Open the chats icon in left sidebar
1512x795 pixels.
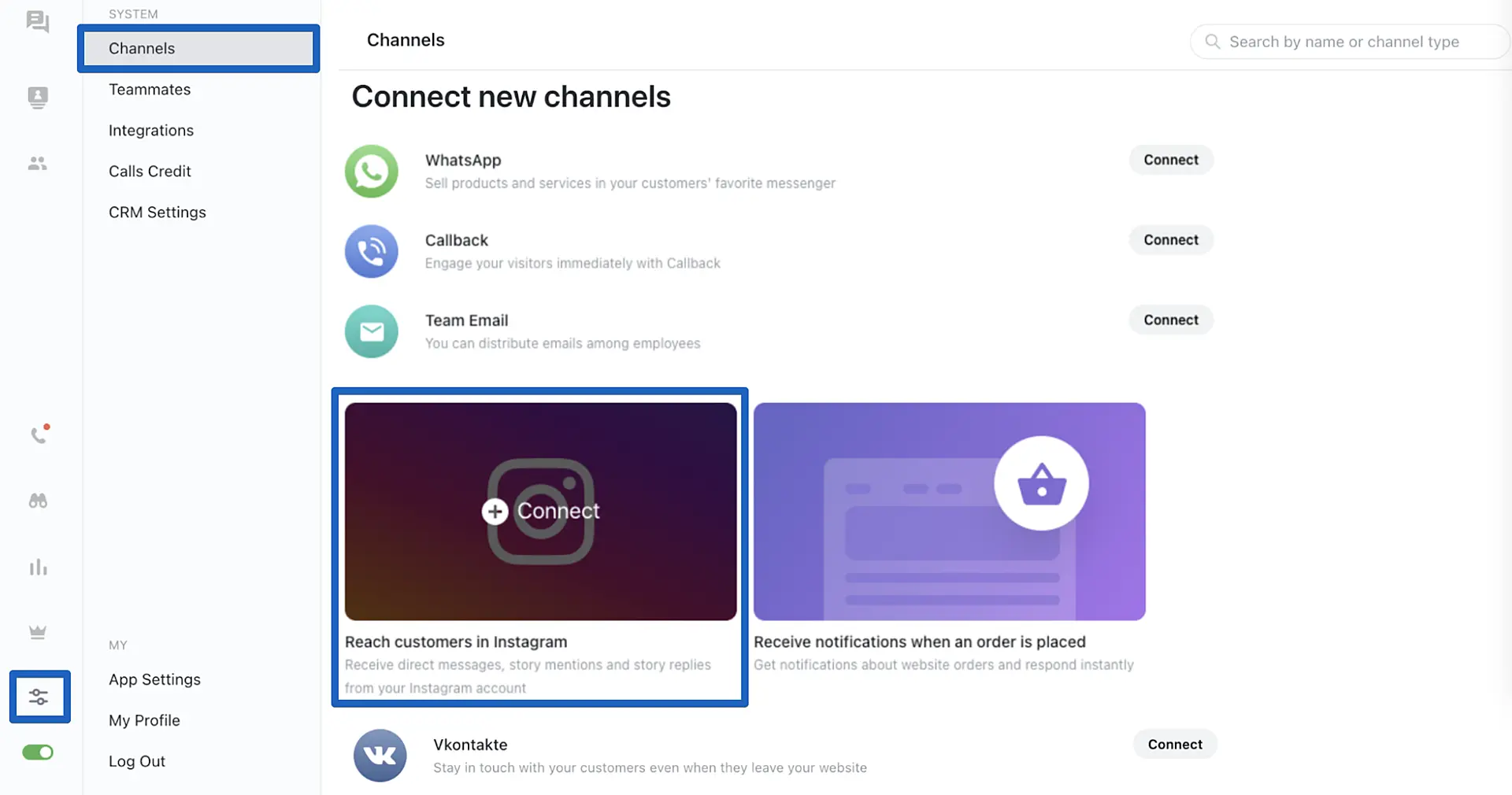(x=37, y=21)
